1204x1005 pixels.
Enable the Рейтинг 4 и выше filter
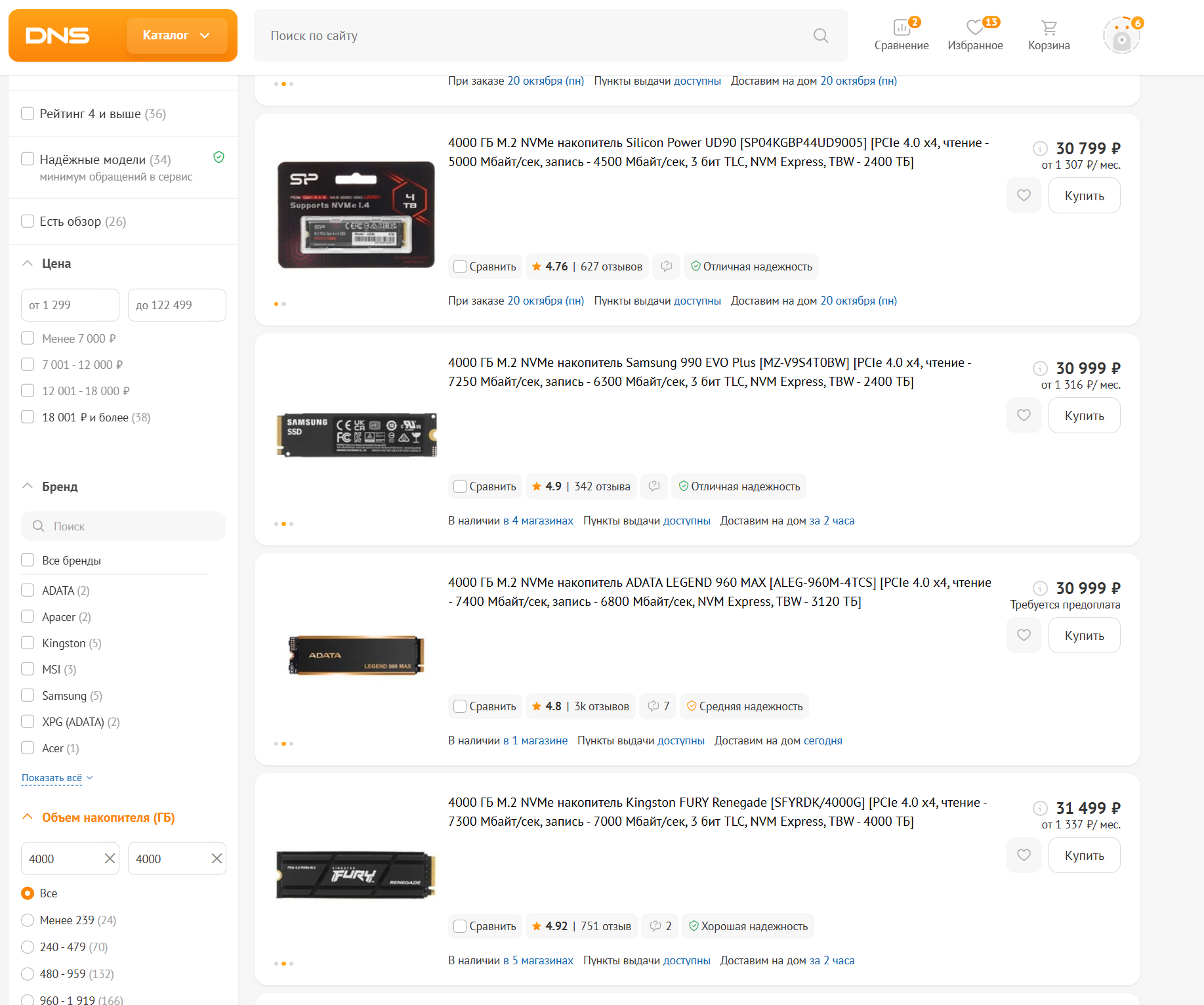point(28,114)
